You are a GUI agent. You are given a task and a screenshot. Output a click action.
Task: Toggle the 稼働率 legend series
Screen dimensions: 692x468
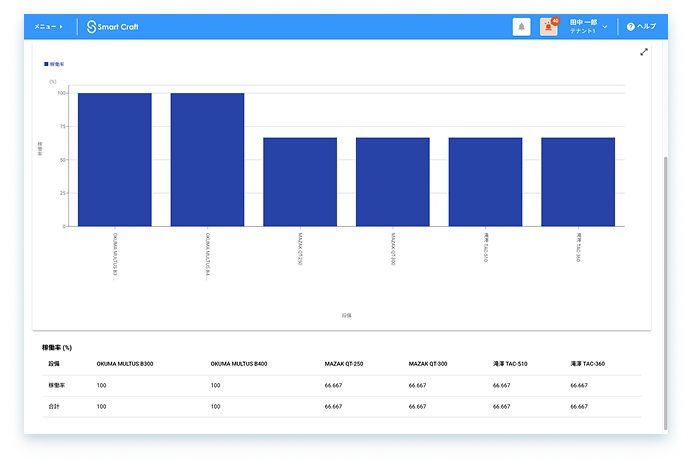coord(54,64)
